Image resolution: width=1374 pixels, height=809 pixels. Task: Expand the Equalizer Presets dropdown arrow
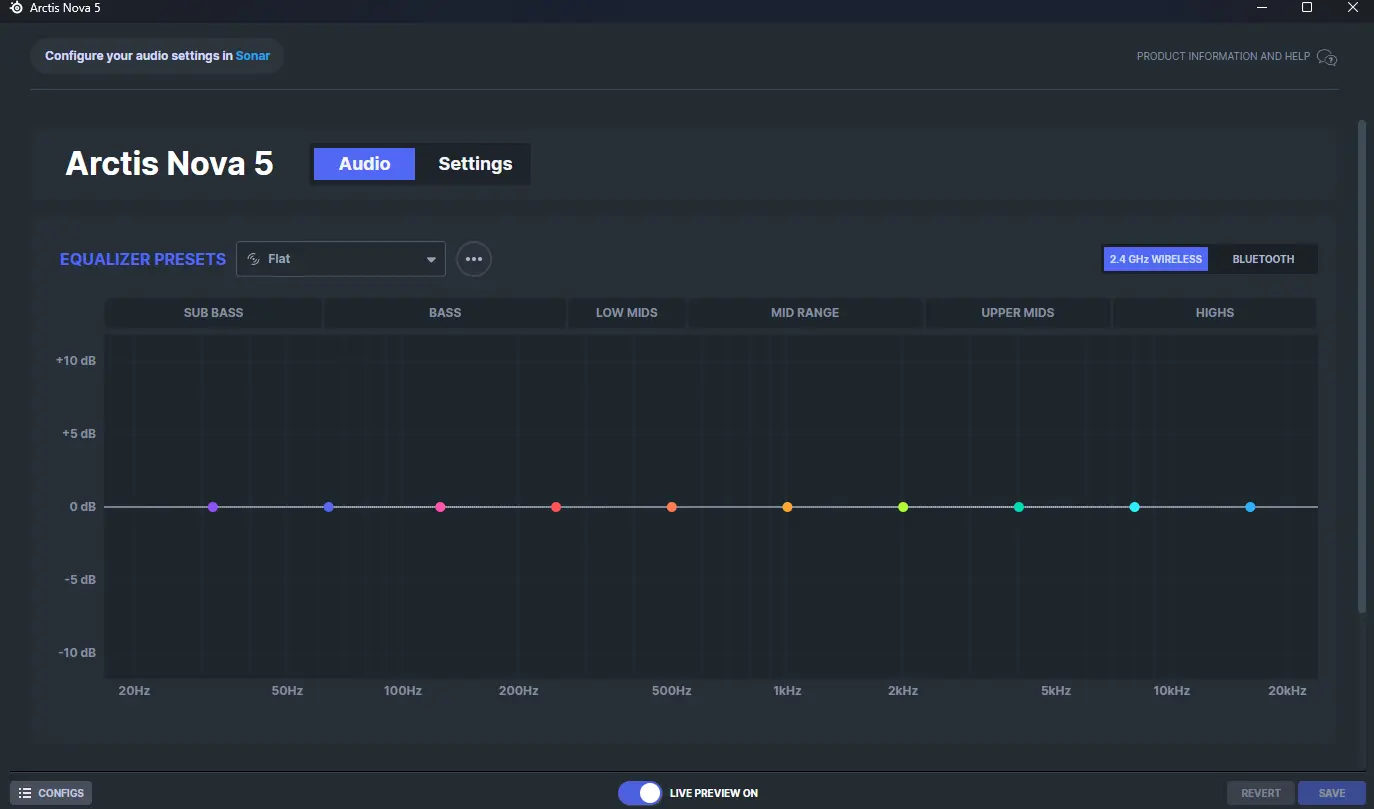[x=431, y=260]
